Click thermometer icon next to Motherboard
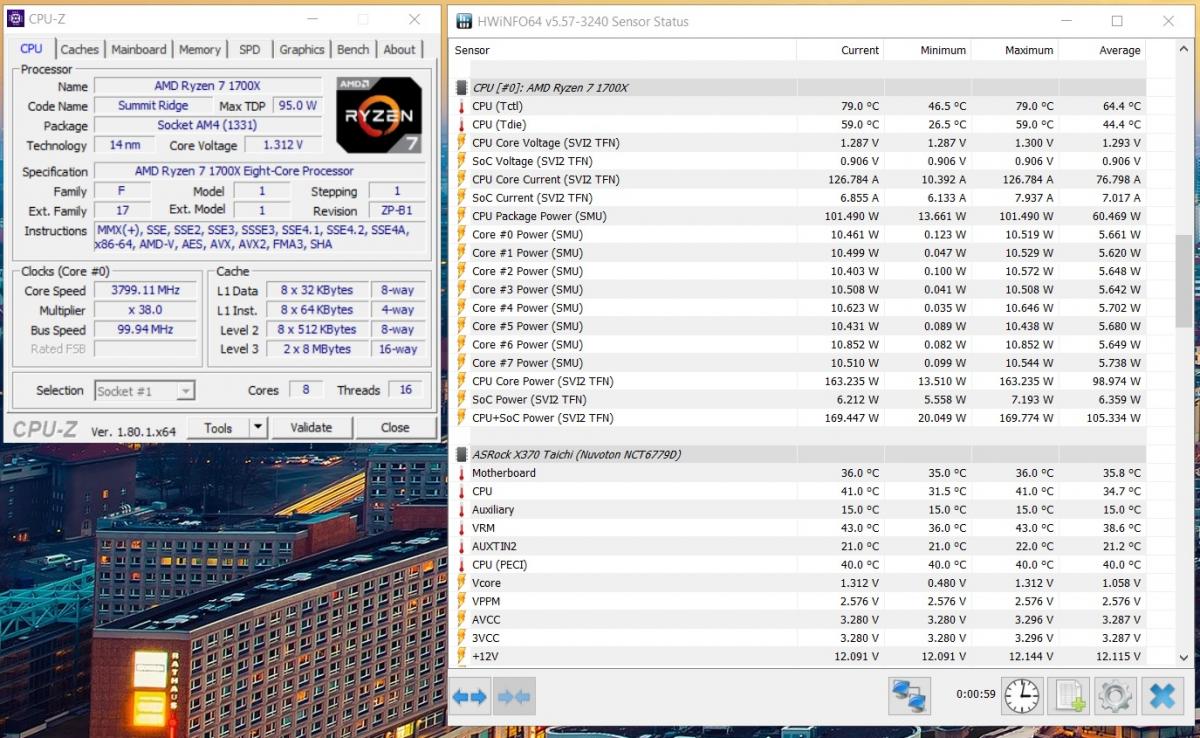 [x=462, y=473]
